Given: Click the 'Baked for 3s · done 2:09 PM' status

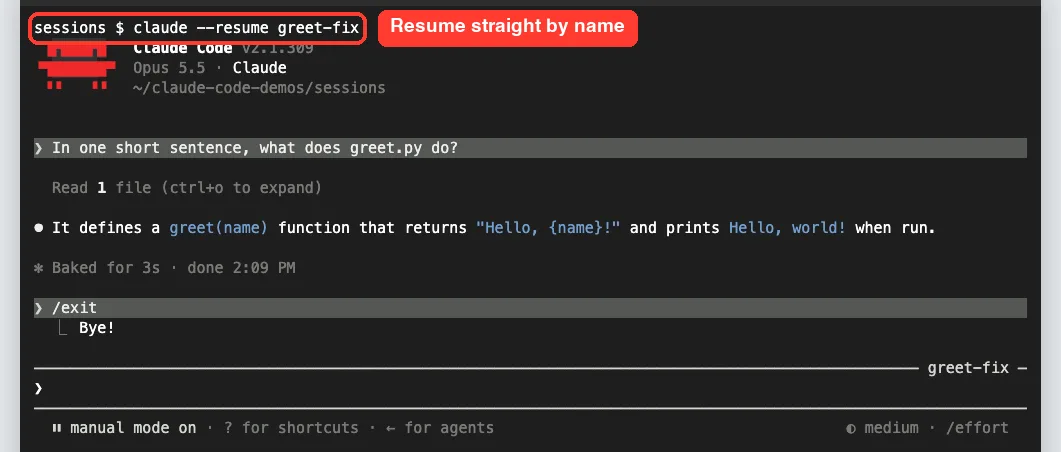Looking at the screenshot, I should (173, 268).
